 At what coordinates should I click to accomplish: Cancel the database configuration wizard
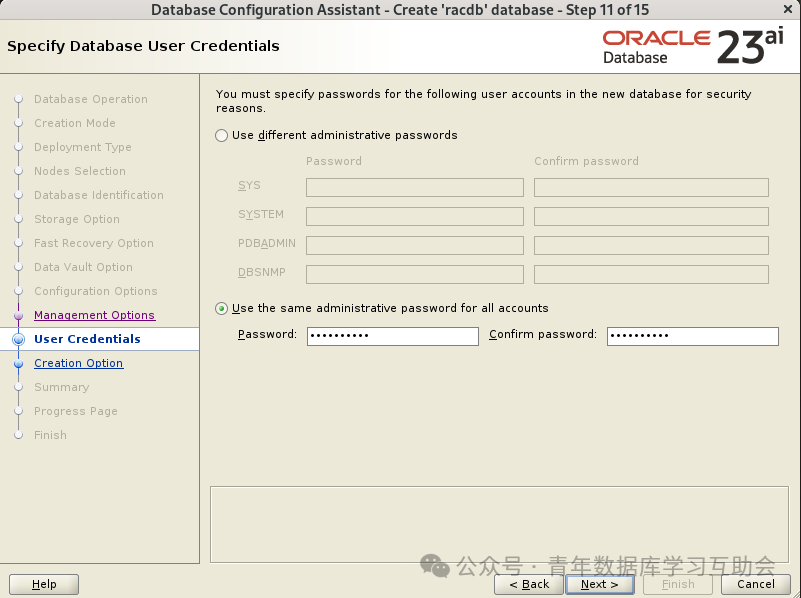(x=756, y=584)
